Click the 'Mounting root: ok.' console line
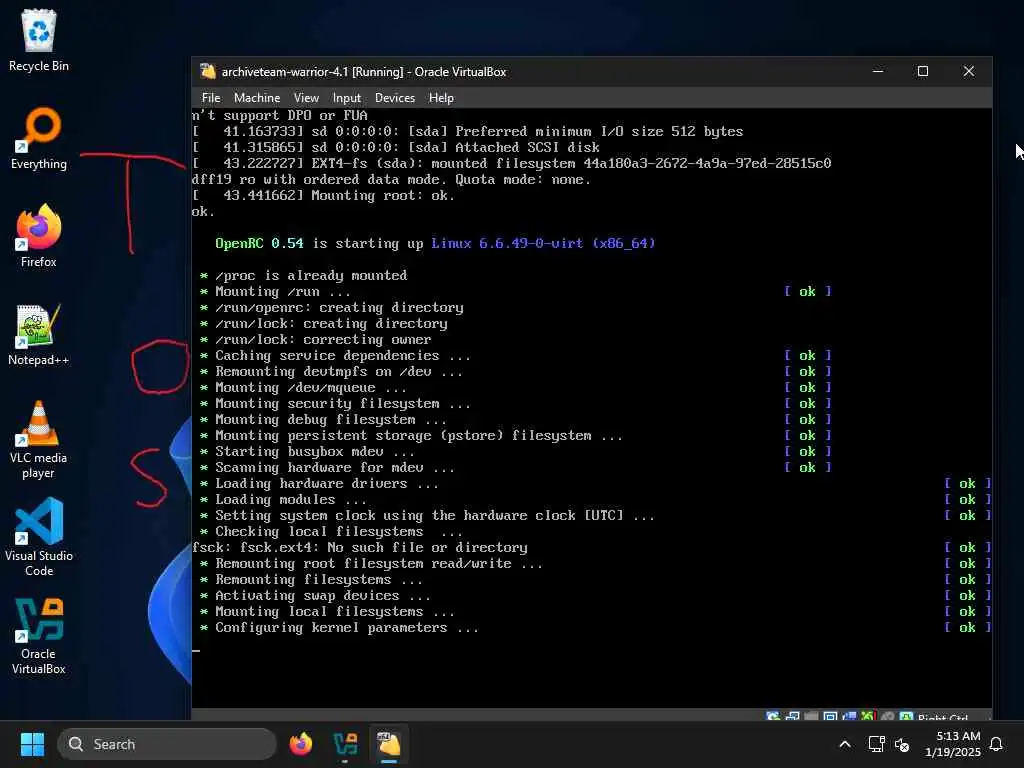The image size is (1024, 768). pos(323,195)
